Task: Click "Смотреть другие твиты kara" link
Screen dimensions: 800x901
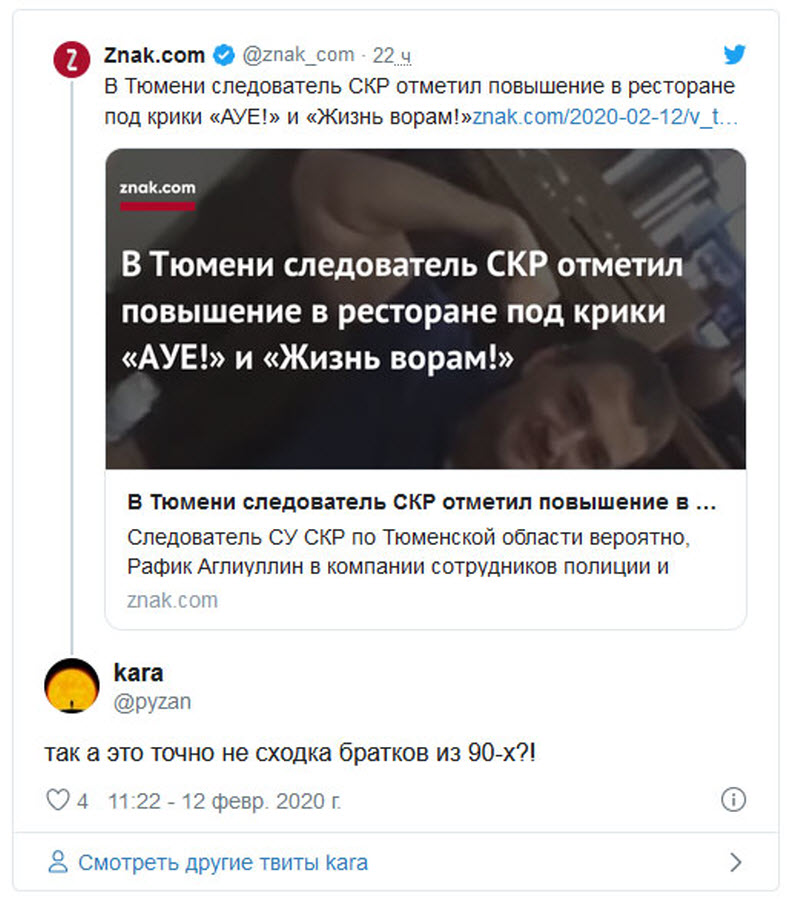Action: tap(223, 863)
